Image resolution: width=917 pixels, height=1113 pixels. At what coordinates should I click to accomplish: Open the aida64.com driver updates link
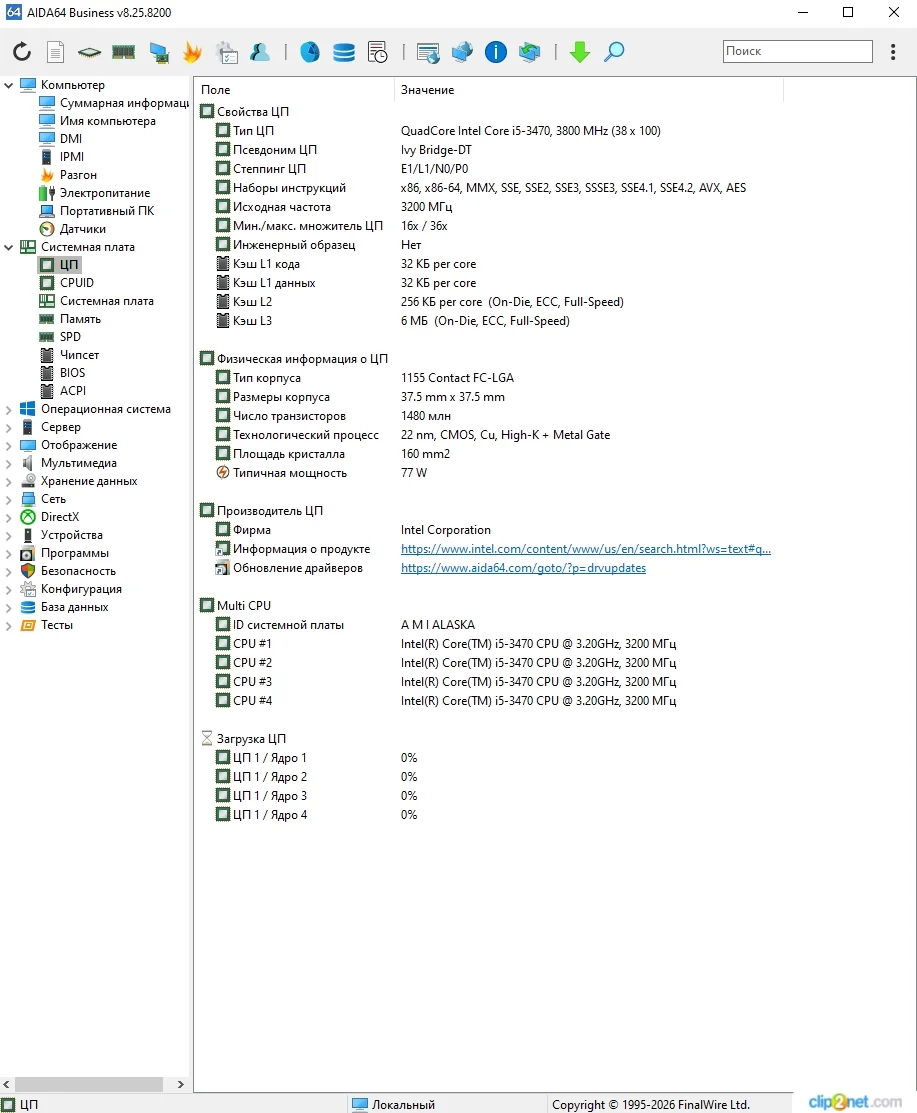coord(523,568)
